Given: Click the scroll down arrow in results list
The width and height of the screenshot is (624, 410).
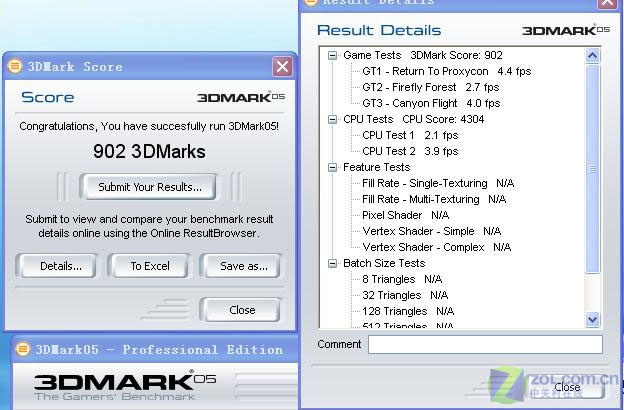Looking at the screenshot, I should tap(592, 319).
